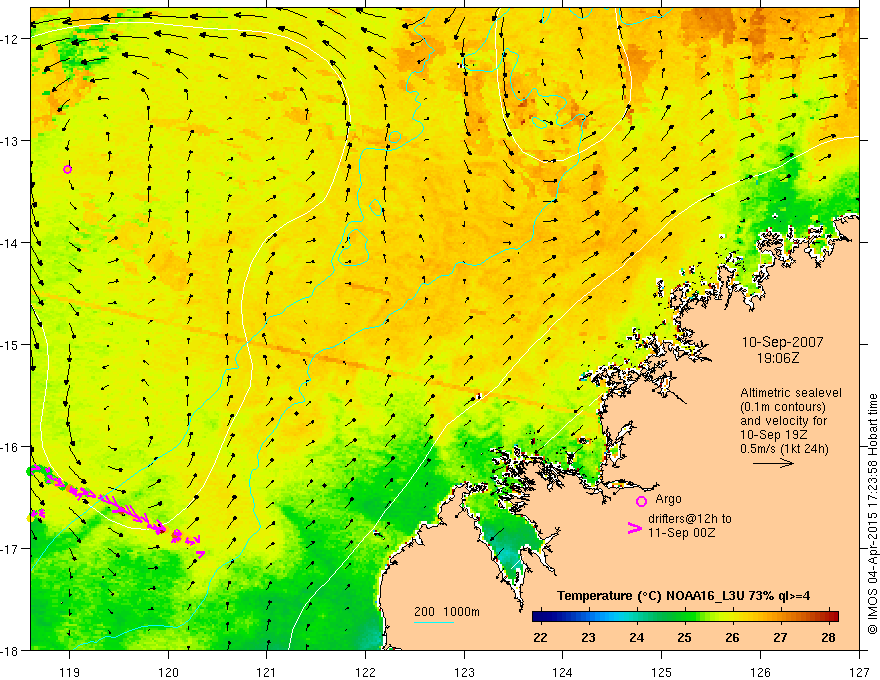Click color bar tick label 28
880x680 pixels.
click(828, 637)
